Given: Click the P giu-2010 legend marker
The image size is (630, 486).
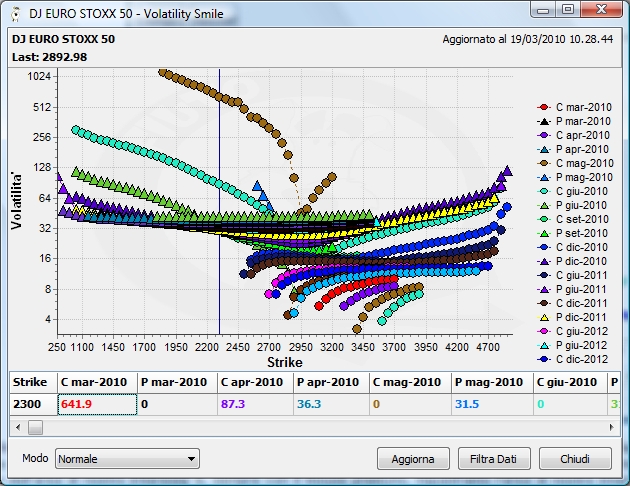Looking at the screenshot, I should click(x=544, y=205).
